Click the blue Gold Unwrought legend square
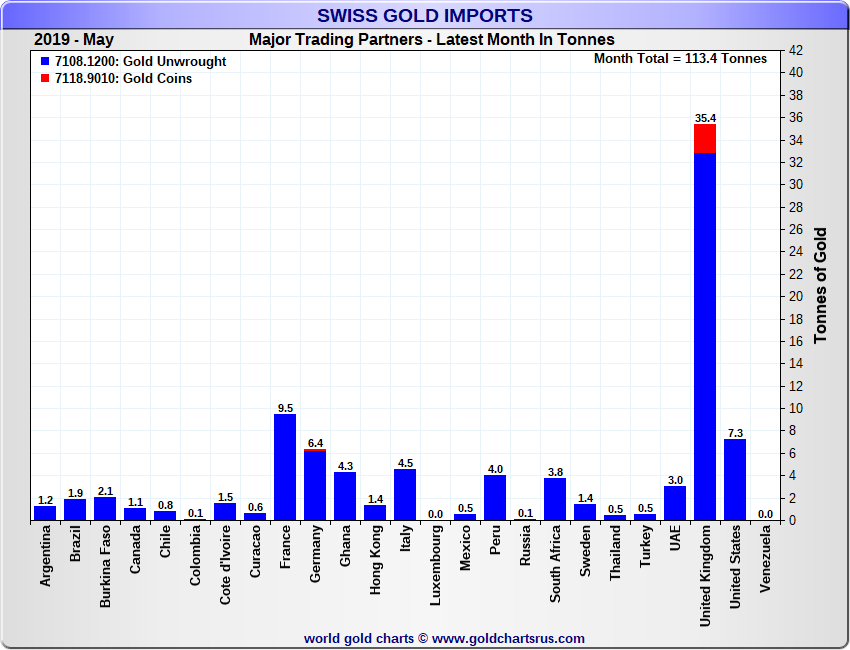The image size is (850, 650). click(45, 62)
